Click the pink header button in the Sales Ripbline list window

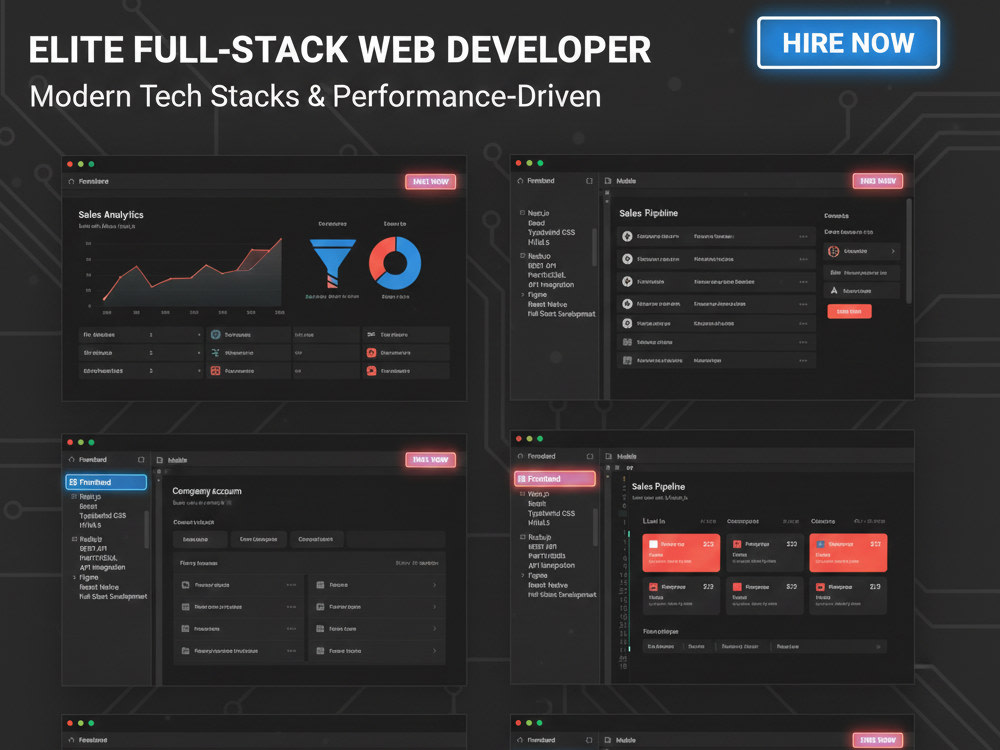click(878, 181)
